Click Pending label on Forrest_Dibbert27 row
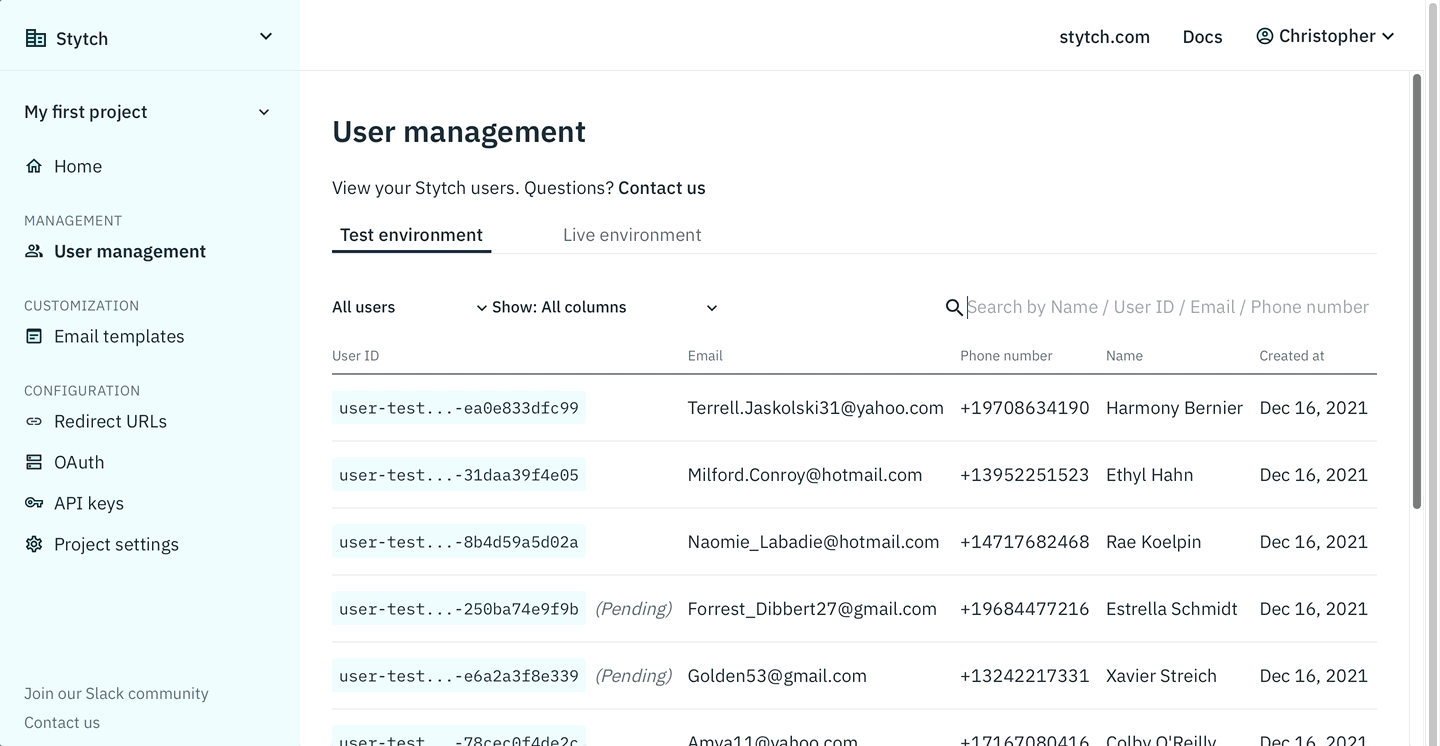Image resolution: width=1440 pixels, height=746 pixels. tap(634, 609)
